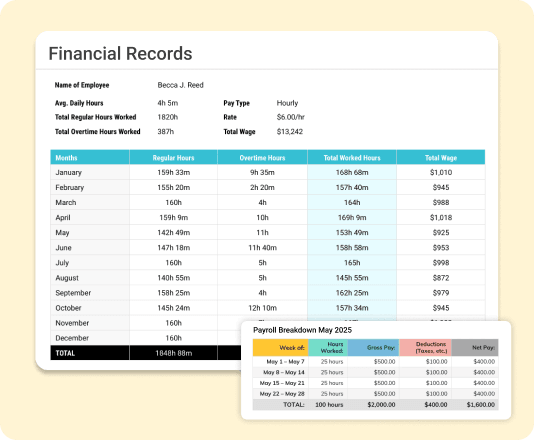
Task: Select the November row label
Action: coord(72,323)
